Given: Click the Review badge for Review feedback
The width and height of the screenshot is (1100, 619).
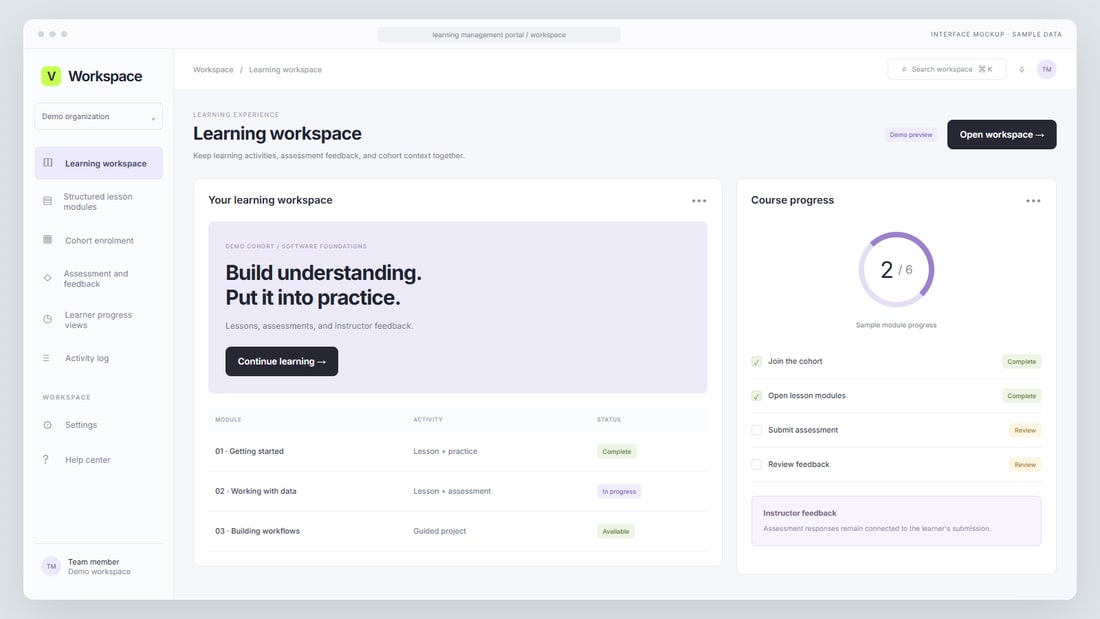Looking at the screenshot, I should [x=1025, y=465].
